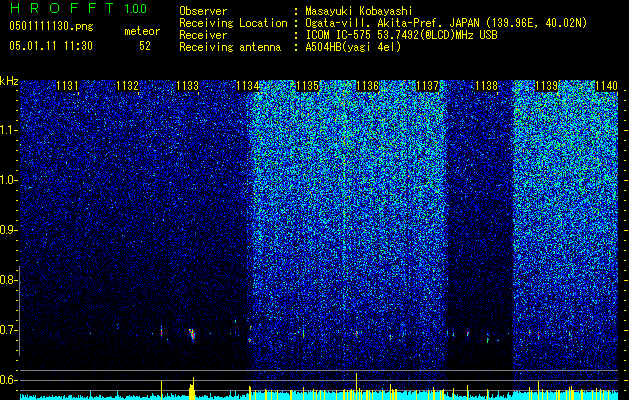
Task: Click the 1.1 frequency axis label
Action: (8, 131)
